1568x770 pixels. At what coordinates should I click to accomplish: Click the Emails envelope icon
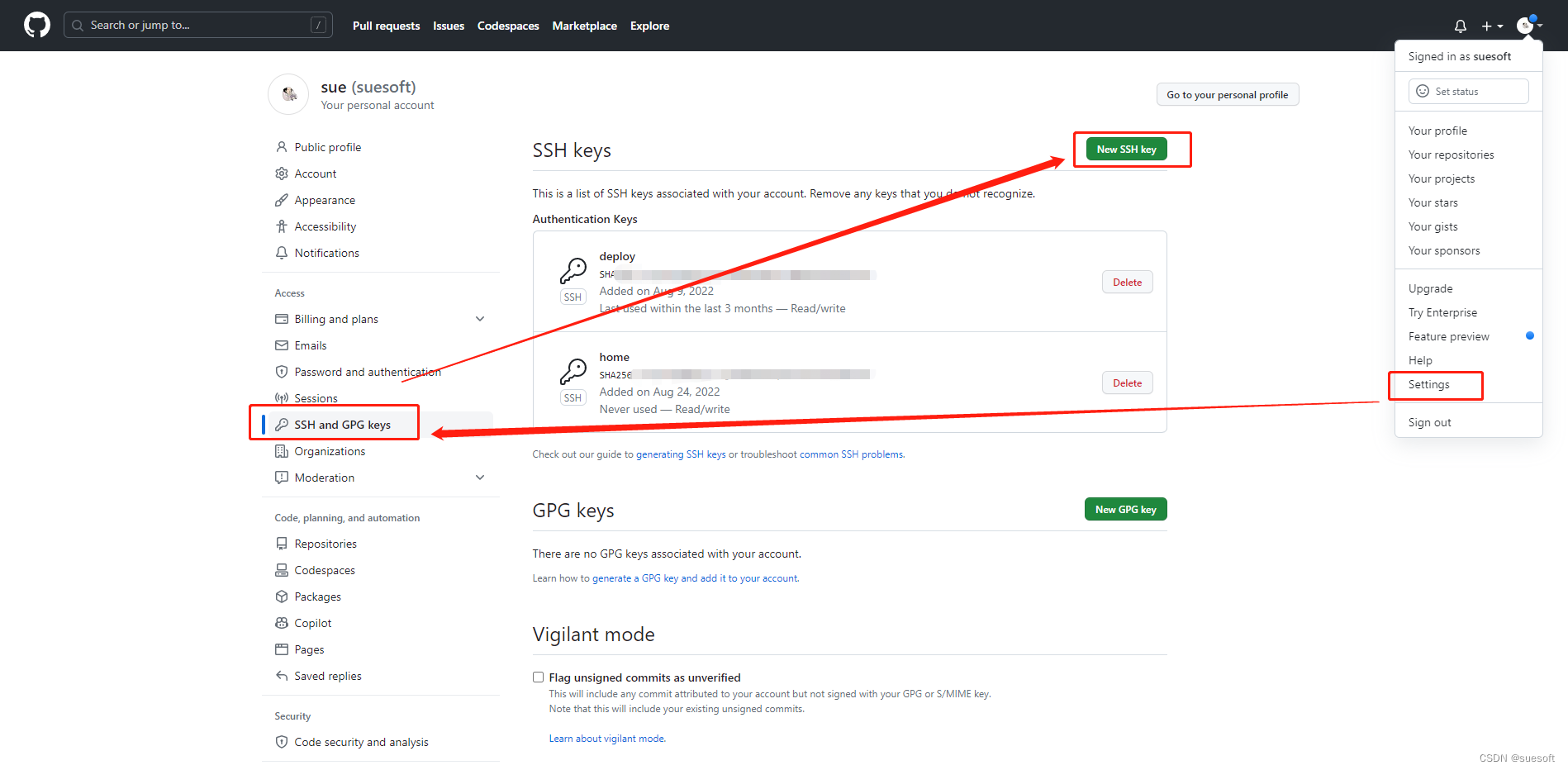point(282,345)
